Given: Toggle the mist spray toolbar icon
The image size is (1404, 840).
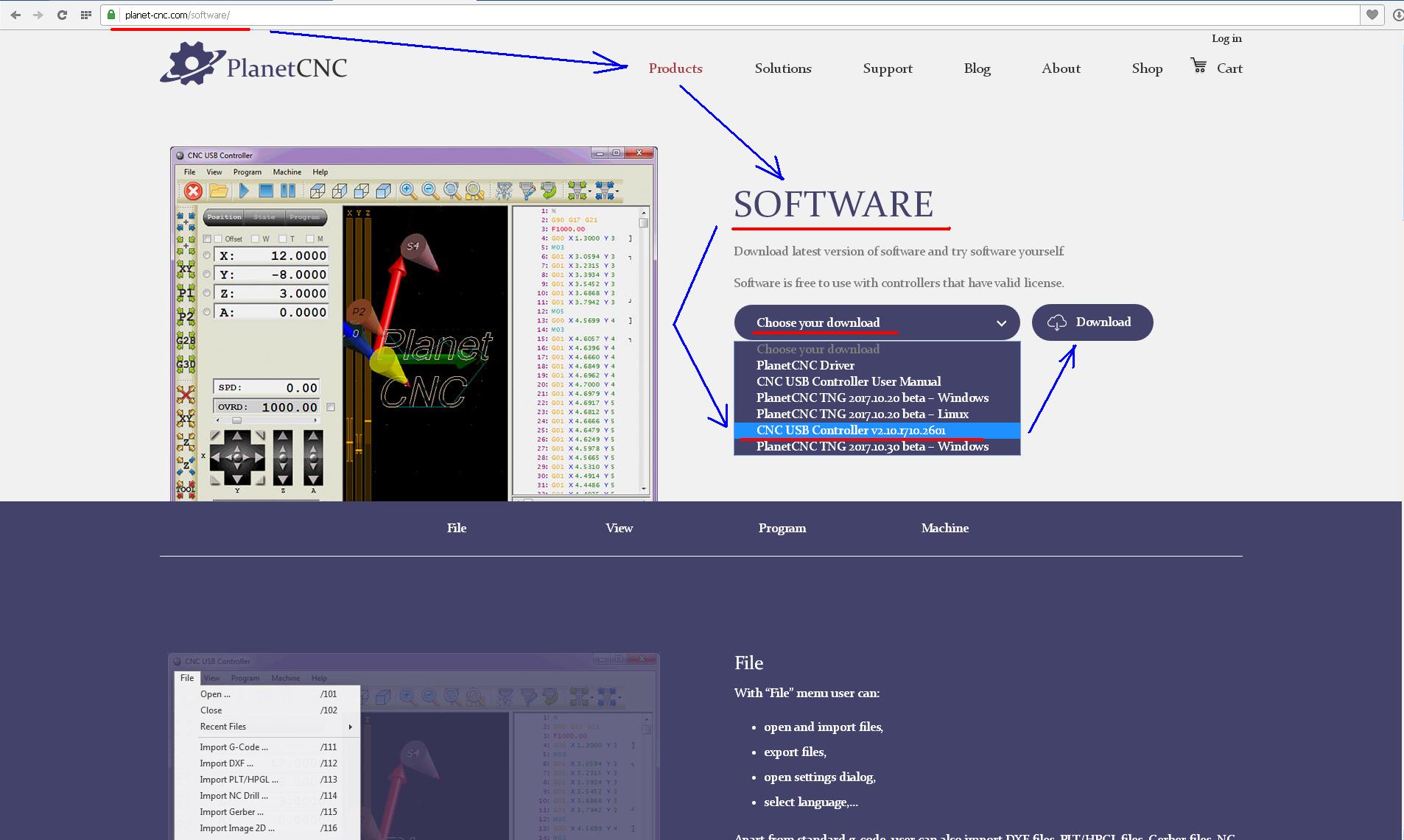Looking at the screenshot, I should (505, 191).
